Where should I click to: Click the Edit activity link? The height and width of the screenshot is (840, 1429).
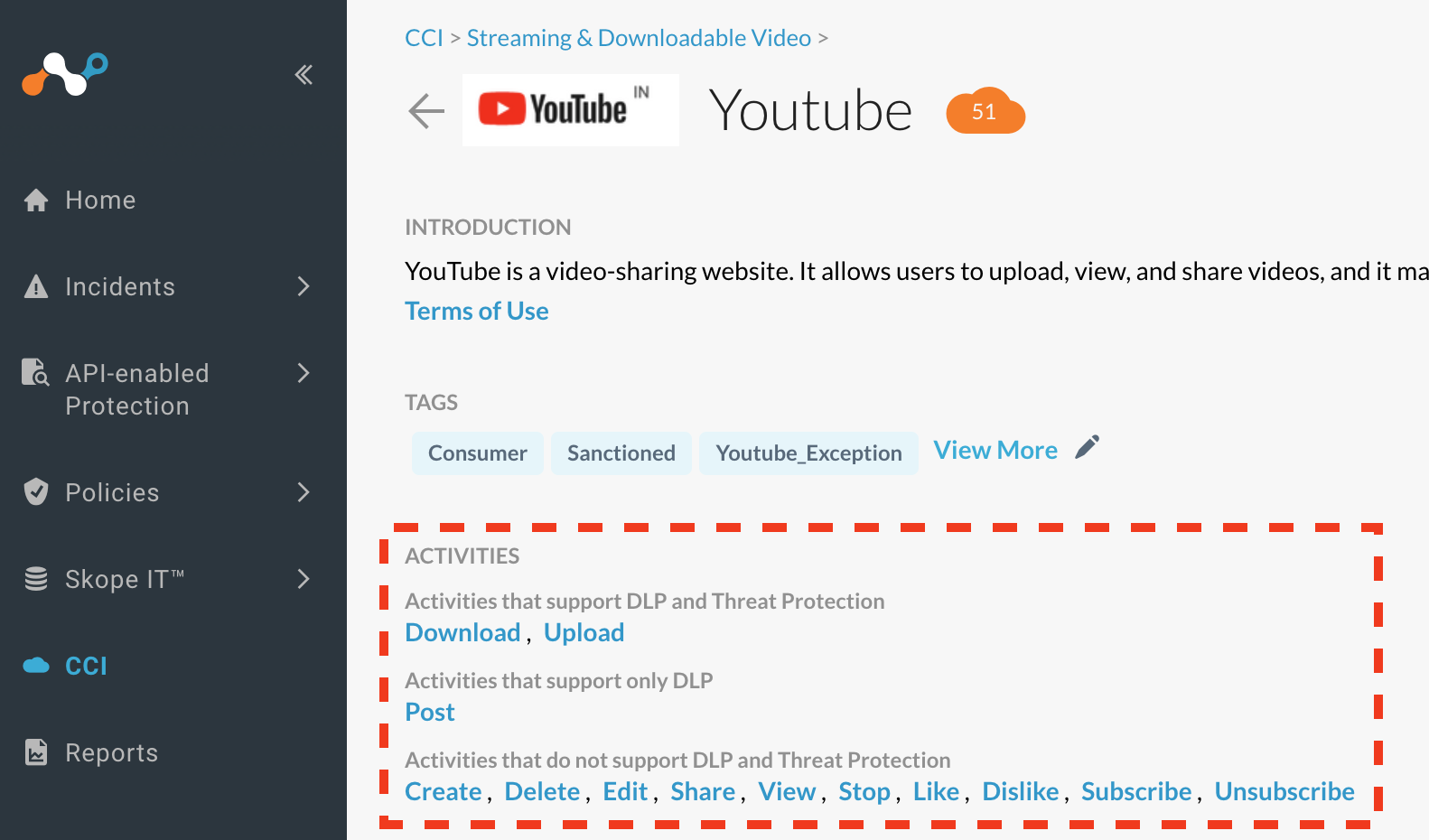click(x=625, y=791)
